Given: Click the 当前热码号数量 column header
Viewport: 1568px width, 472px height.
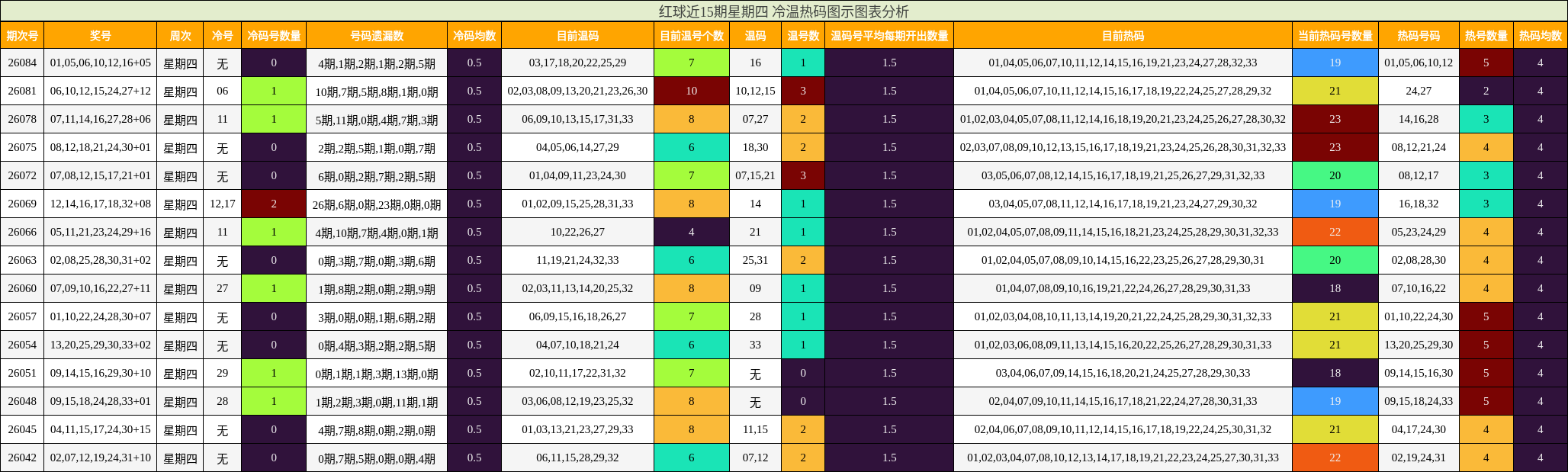Looking at the screenshot, I should click(1335, 35).
